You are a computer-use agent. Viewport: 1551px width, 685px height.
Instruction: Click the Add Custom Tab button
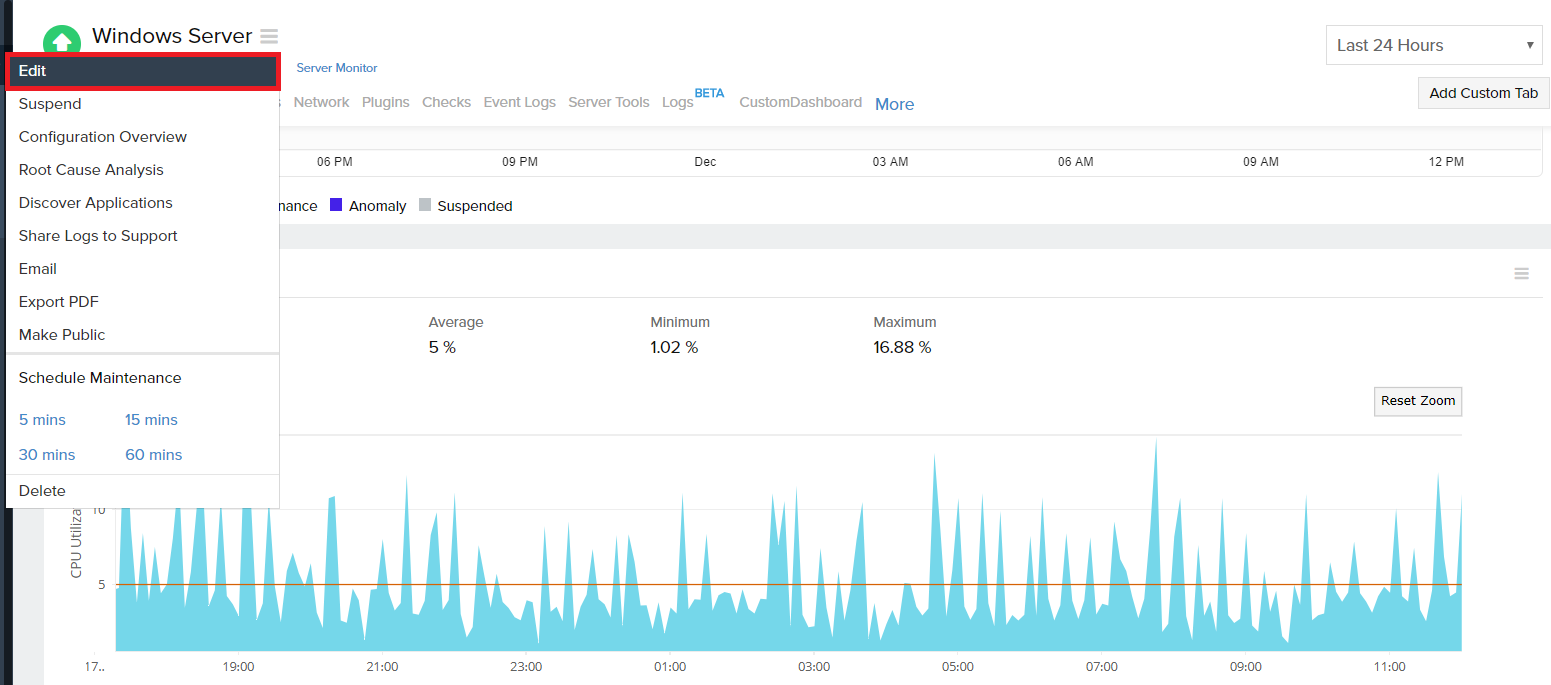click(1483, 93)
